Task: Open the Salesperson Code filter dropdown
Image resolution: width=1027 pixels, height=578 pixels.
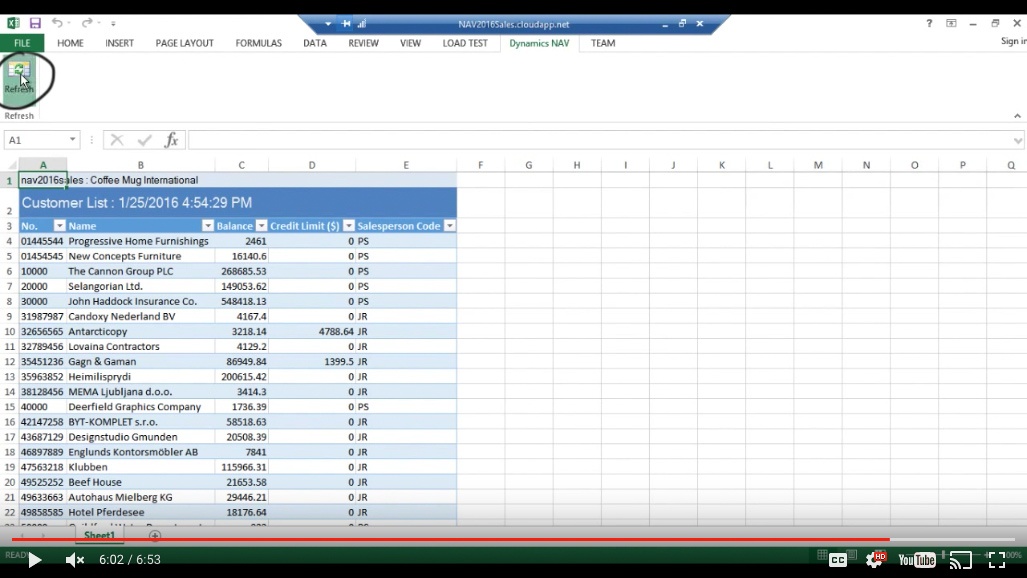Action: coord(449,226)
